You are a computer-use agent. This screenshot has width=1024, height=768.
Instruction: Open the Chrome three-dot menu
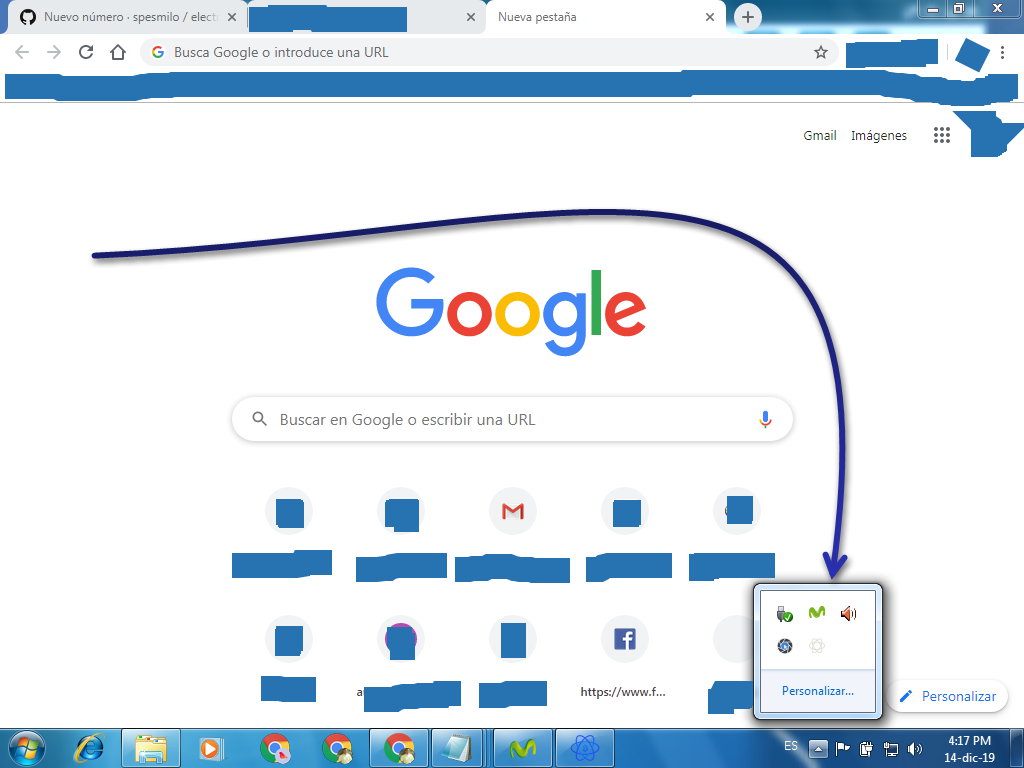pyautogui.click(x=1002, y=52)
